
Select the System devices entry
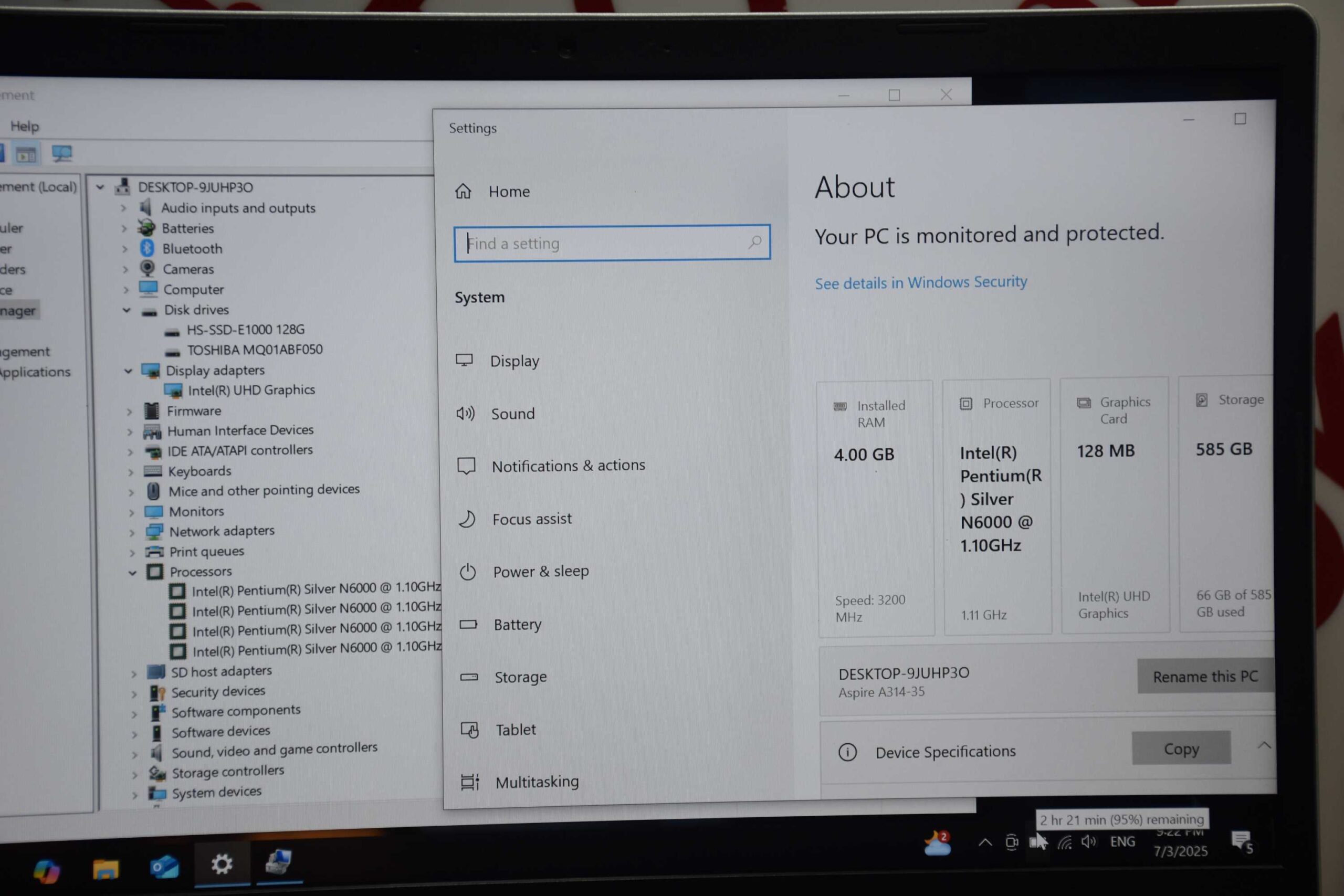217,792
